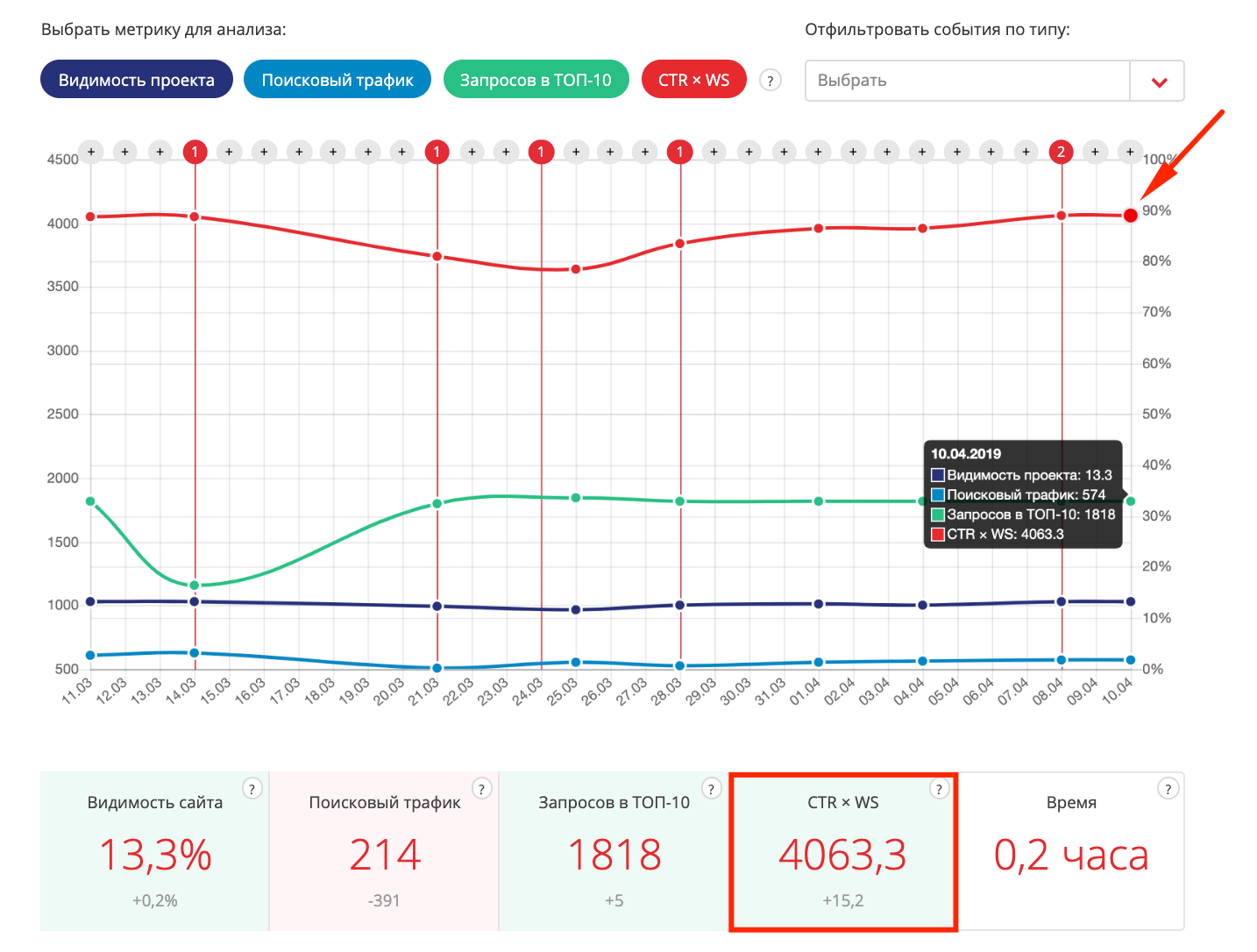Select the Видимость сайта summary card

155,851
